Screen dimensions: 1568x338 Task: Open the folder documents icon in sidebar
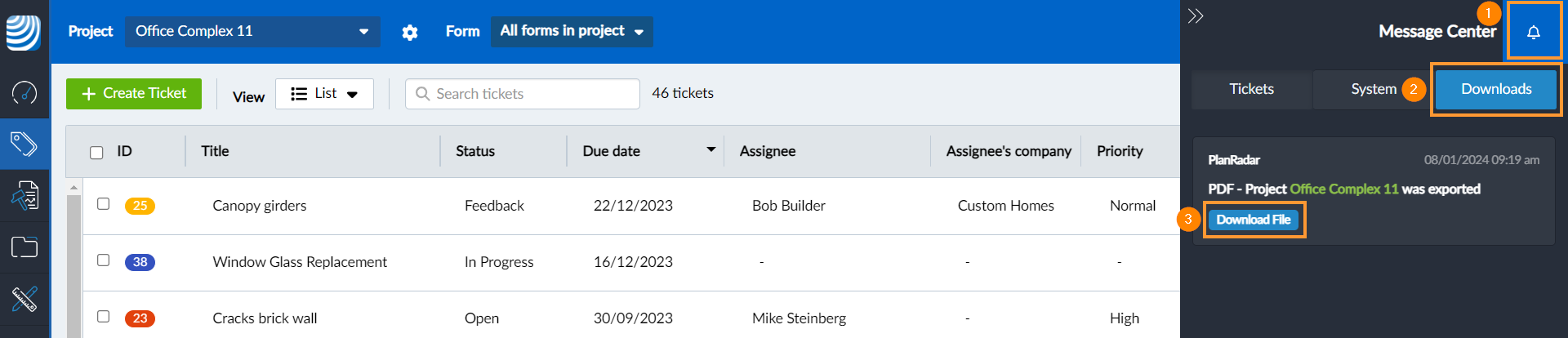click(x=24, y=247)
